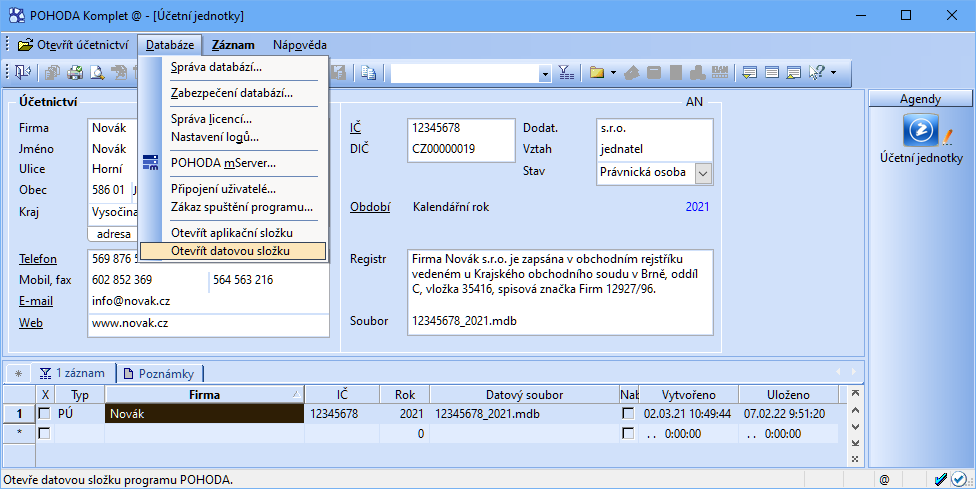Go to next record arrow

tap(855, 427)
